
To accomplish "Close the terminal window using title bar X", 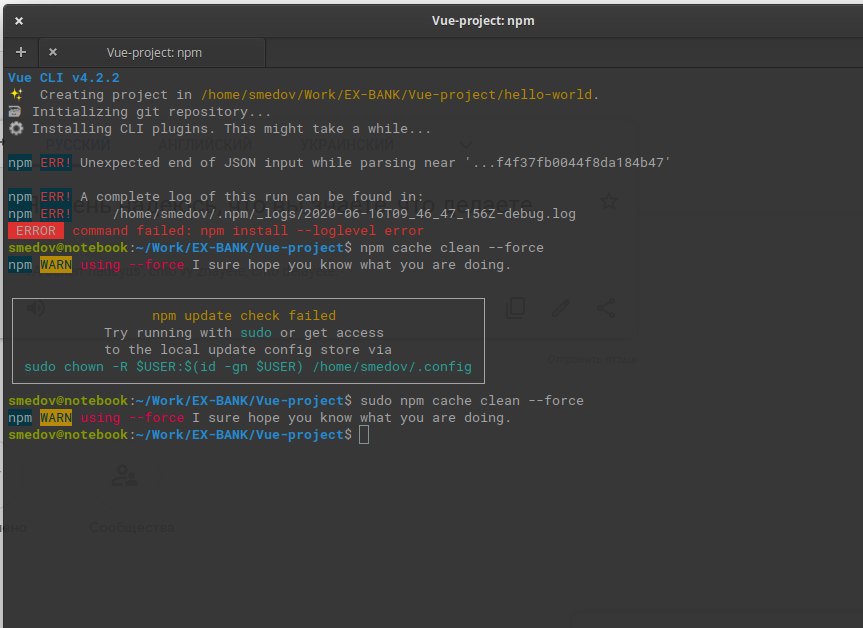I will tap(19, 21).
